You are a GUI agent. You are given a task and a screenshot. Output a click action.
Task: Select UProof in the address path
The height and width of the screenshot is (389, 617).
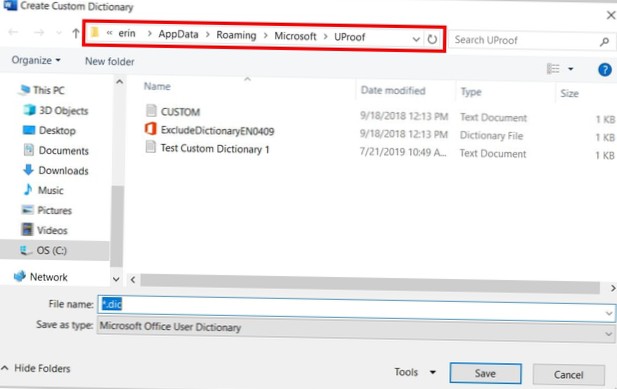pyautogui.click(x=349, y=37)
